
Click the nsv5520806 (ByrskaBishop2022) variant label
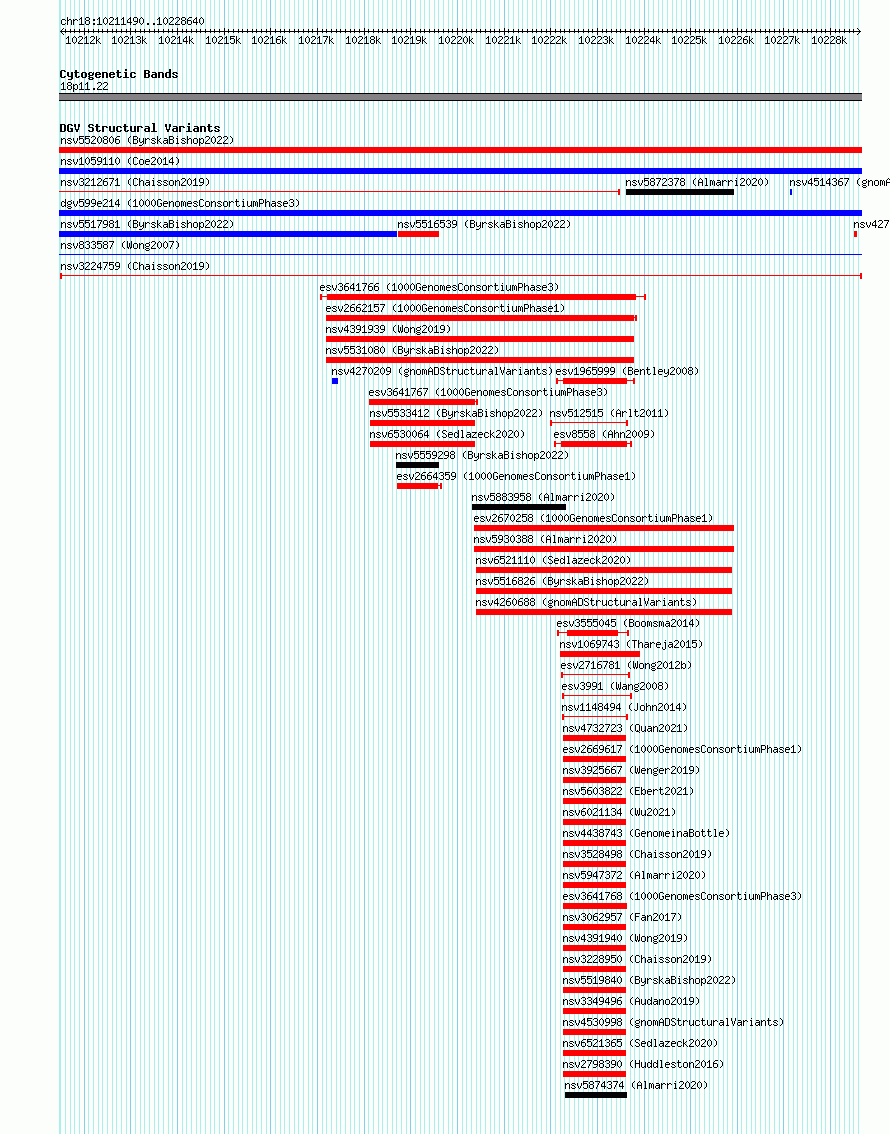[x=147, y=140]
